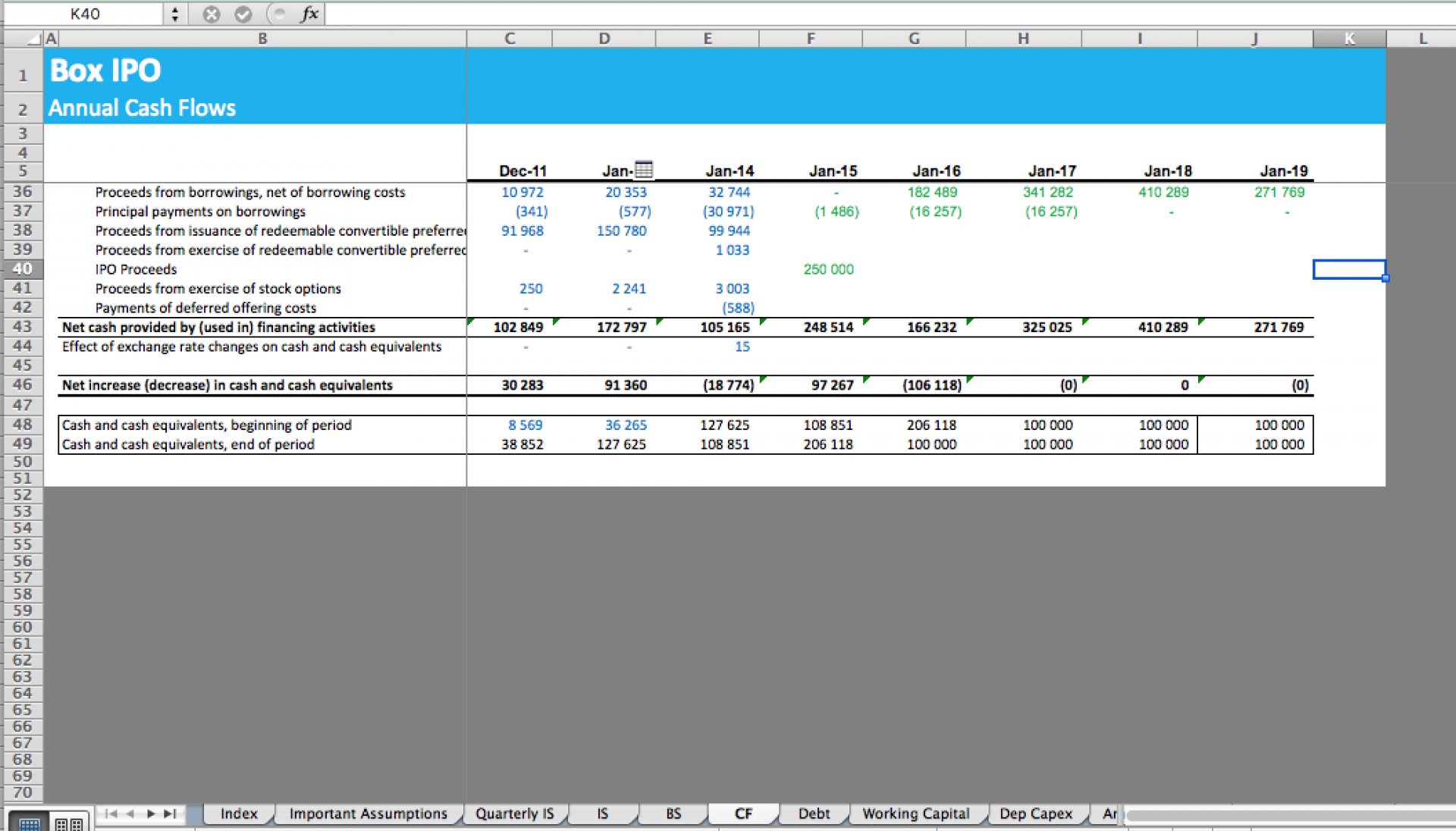Click Payments of deferred offering costs label
This screenshot has width=1456, height=831.
[x=206, y=308]
